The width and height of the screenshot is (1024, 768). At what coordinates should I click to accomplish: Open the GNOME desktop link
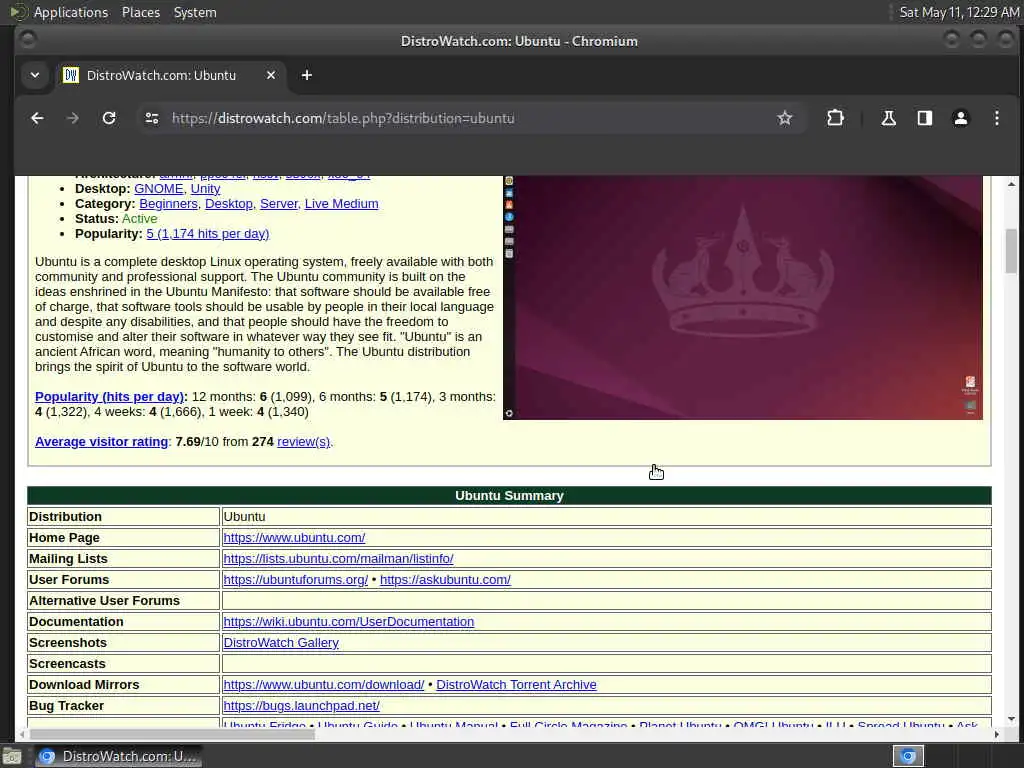coord(159,189)
